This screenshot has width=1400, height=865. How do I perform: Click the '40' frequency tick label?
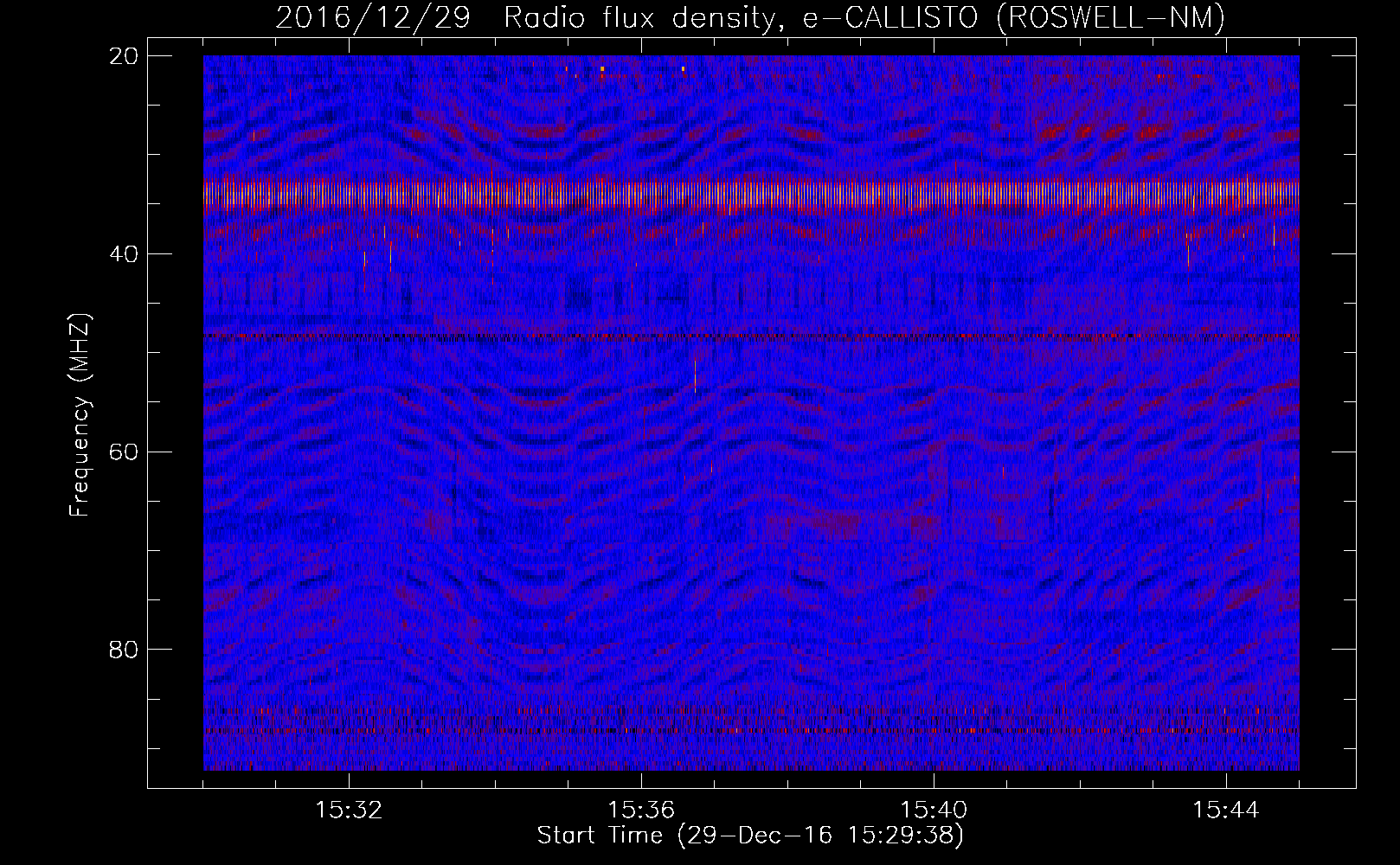124,254
